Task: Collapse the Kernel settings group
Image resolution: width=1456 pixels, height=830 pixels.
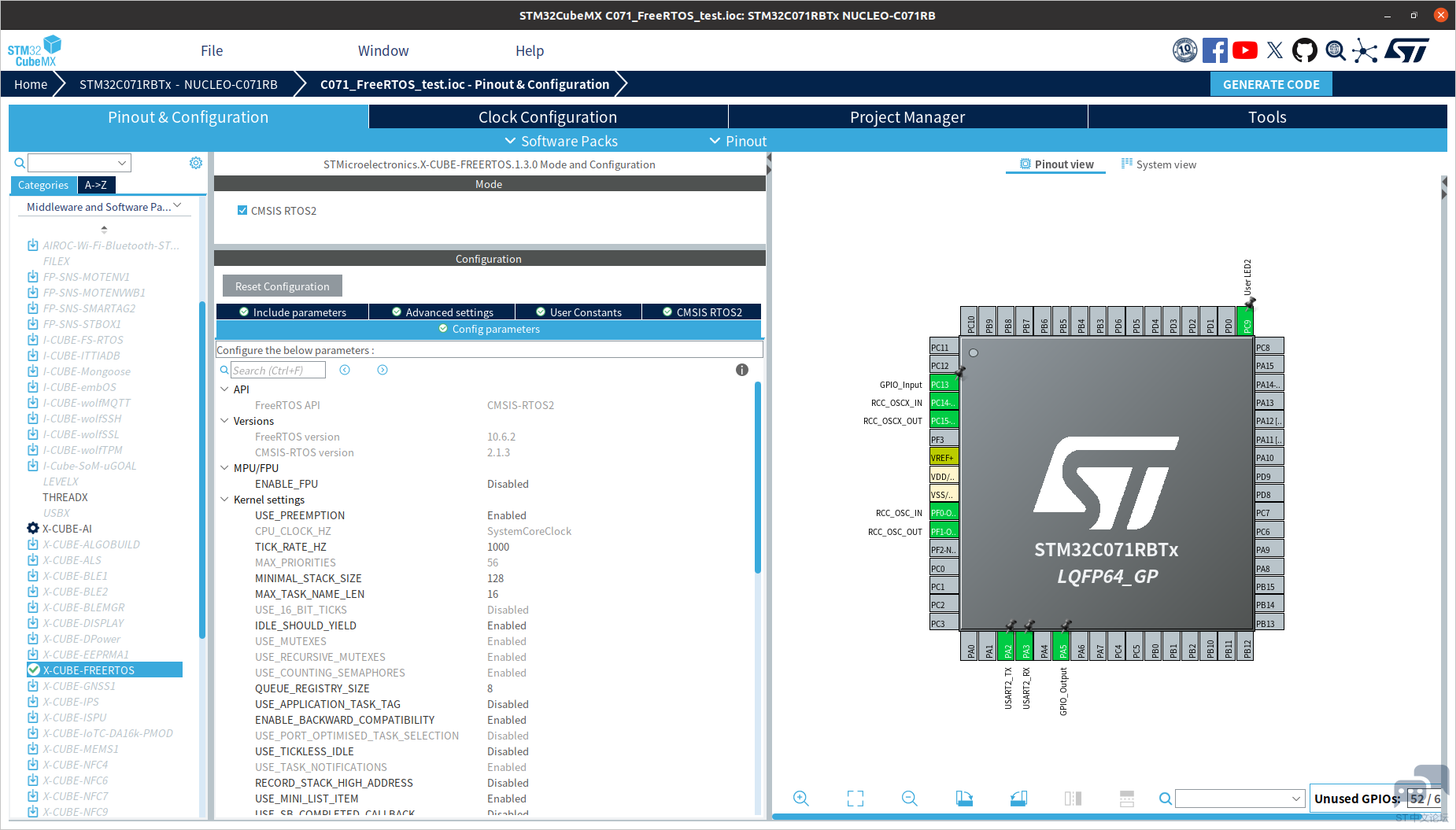Action: [224, 500]
